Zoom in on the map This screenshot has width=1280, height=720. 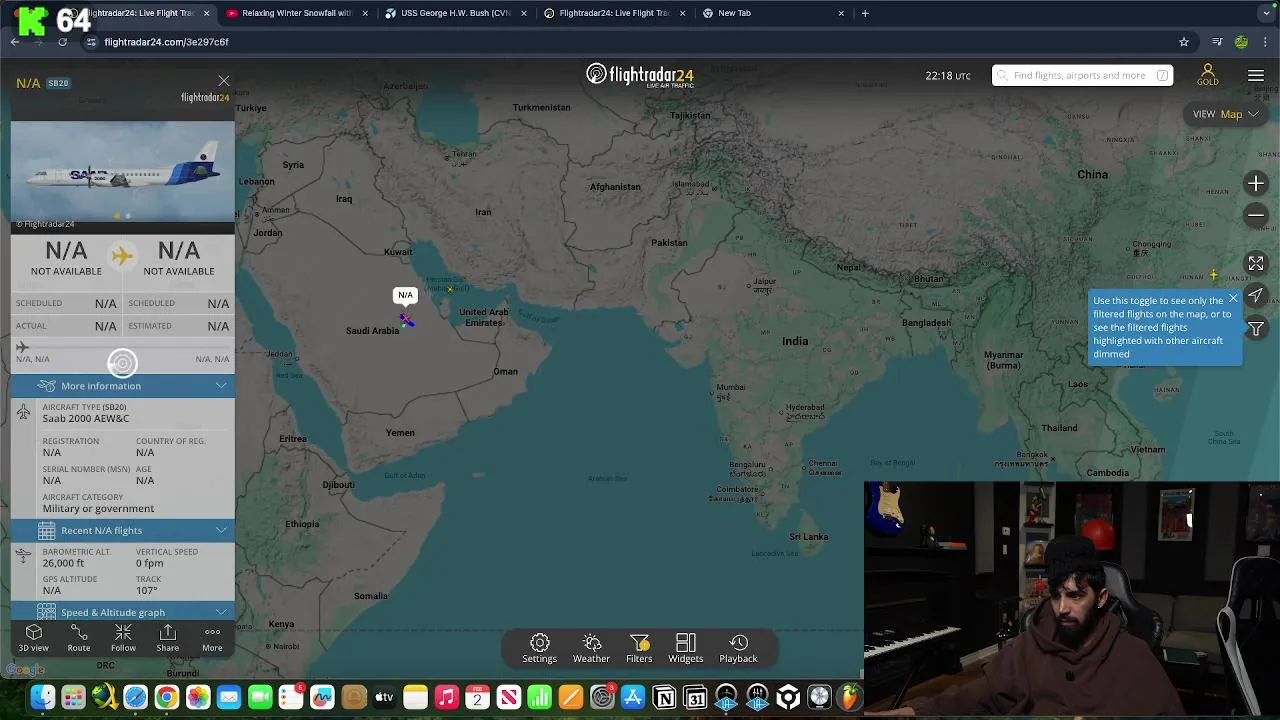(x=1256, y=183)
